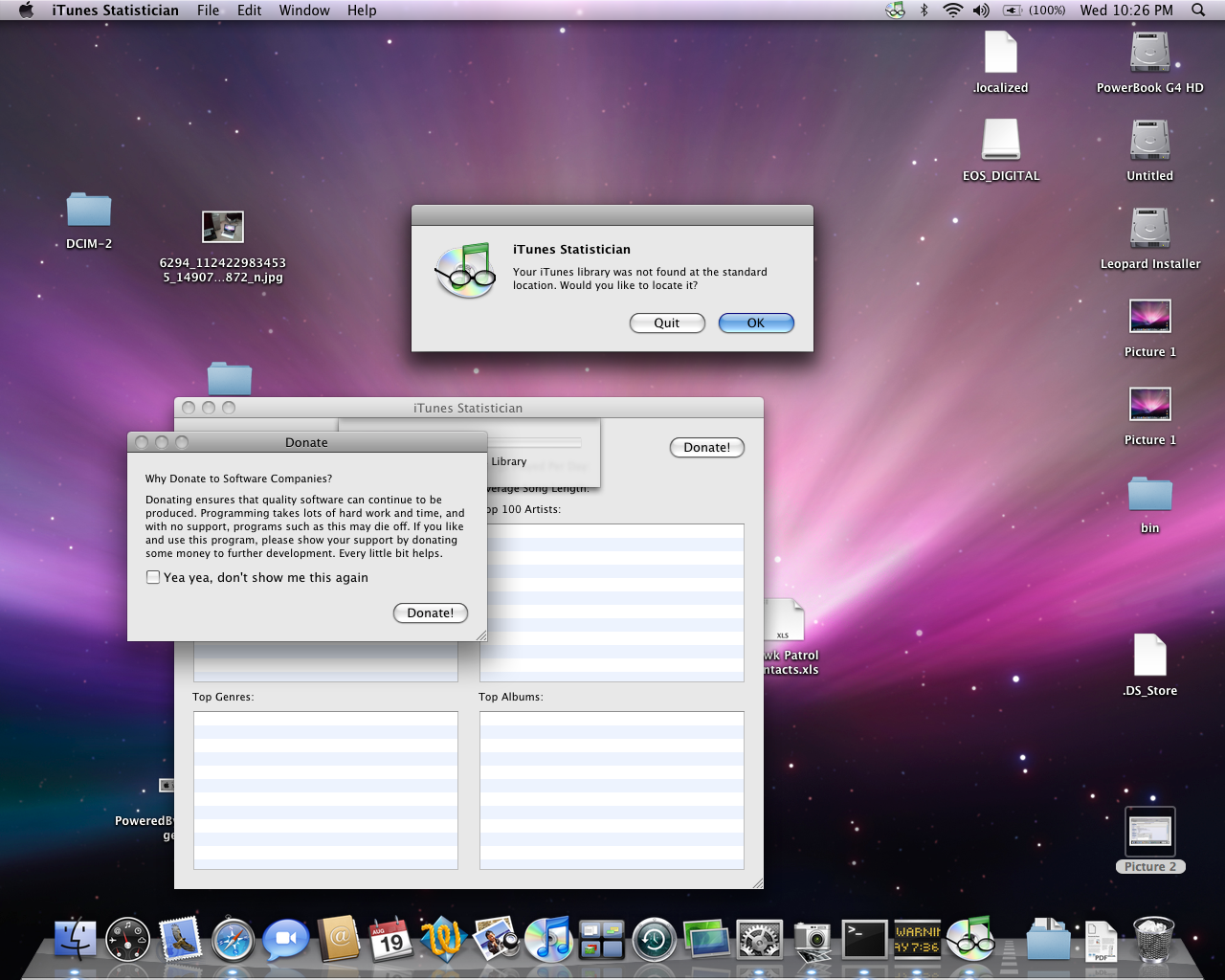Click the battery status showing 100%
Image resolution: width=1225 pixels, height=980 pixels.
(x=1035, y=11)
